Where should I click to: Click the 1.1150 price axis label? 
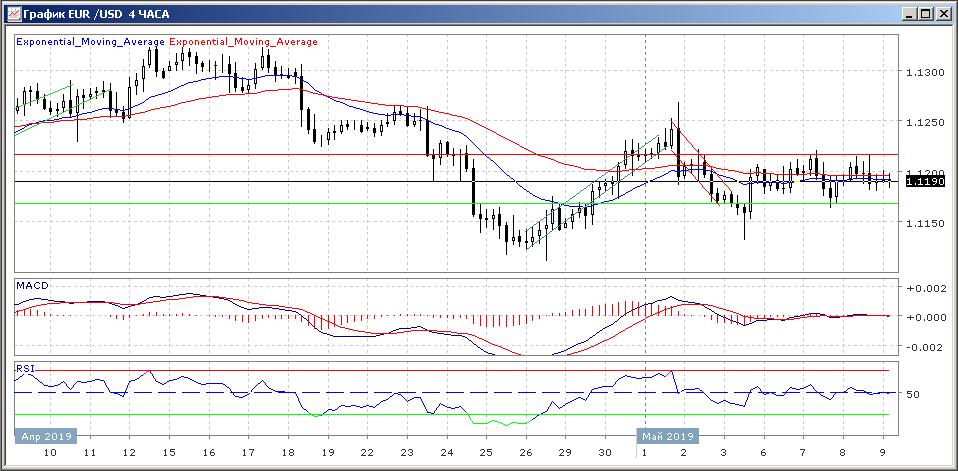pos(924,224)
